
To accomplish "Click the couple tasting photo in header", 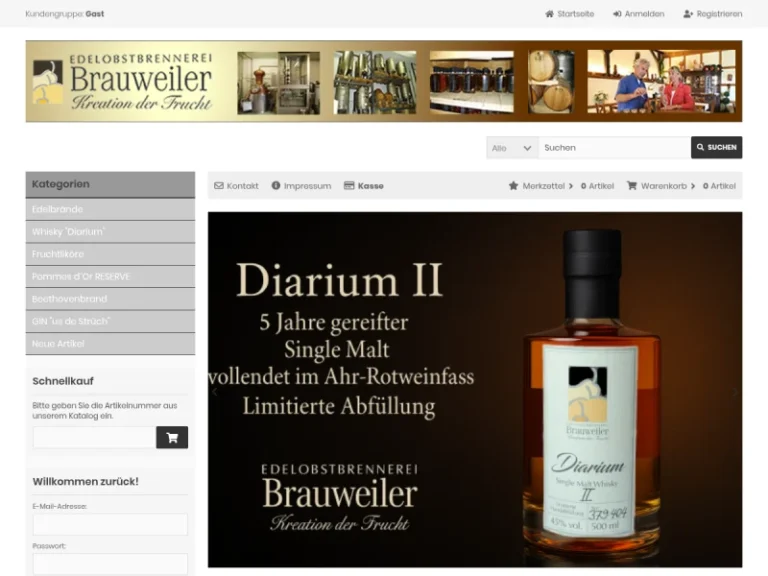I will [661, 81].
